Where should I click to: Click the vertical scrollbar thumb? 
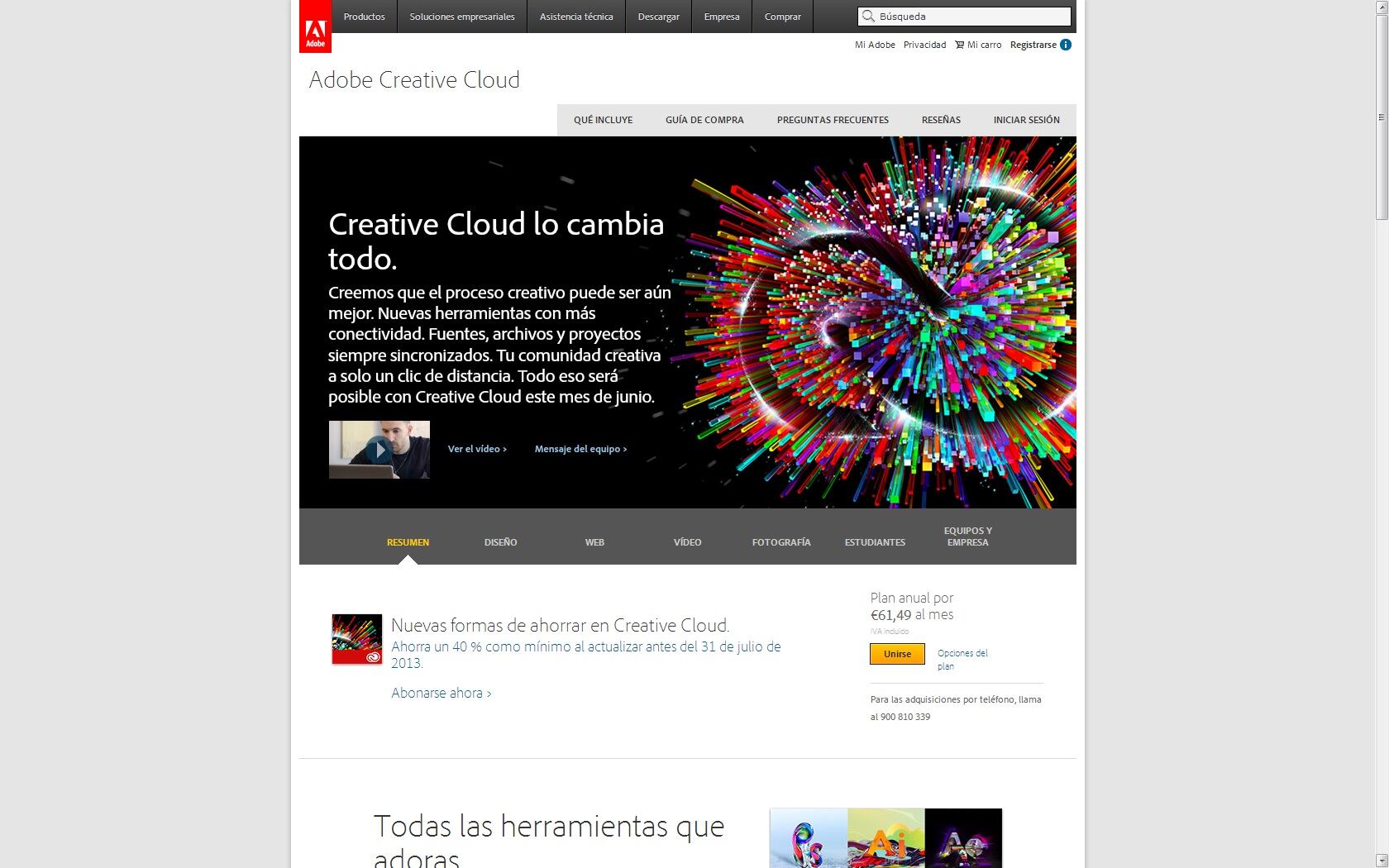1382,118
